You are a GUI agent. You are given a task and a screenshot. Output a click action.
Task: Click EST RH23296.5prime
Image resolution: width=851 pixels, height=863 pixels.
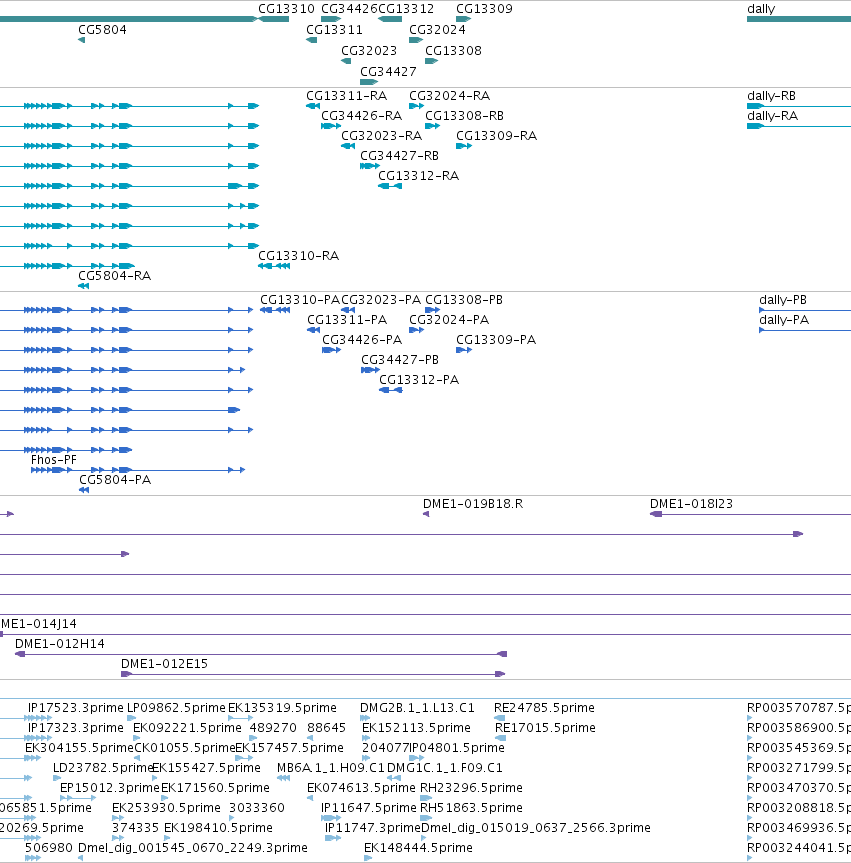coord(471,788)
